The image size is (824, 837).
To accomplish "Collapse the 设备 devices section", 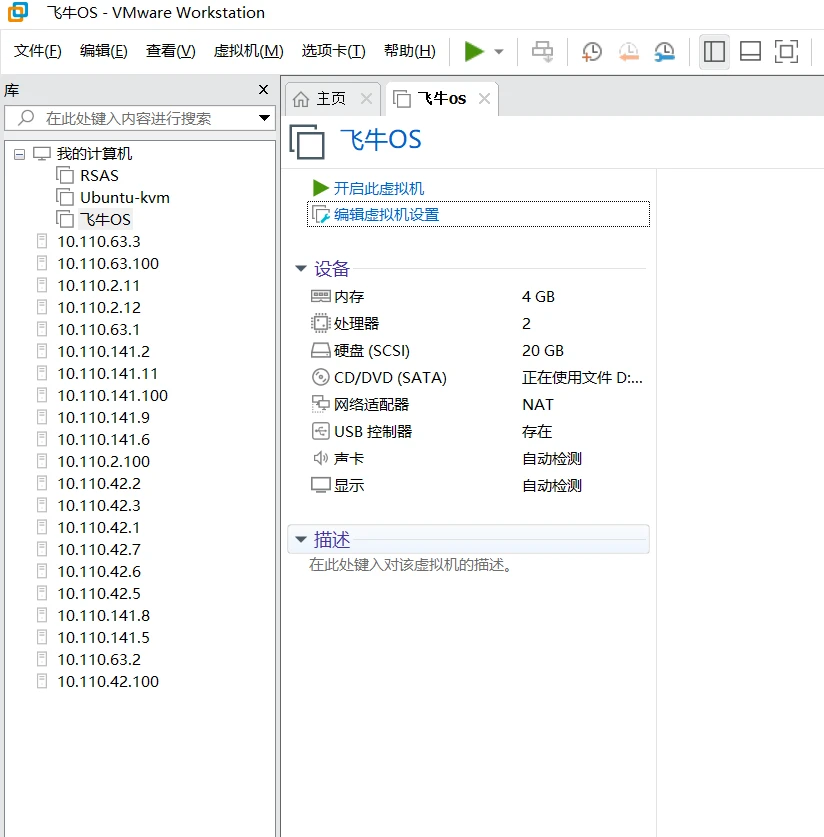I will click(x=301, y=269).
